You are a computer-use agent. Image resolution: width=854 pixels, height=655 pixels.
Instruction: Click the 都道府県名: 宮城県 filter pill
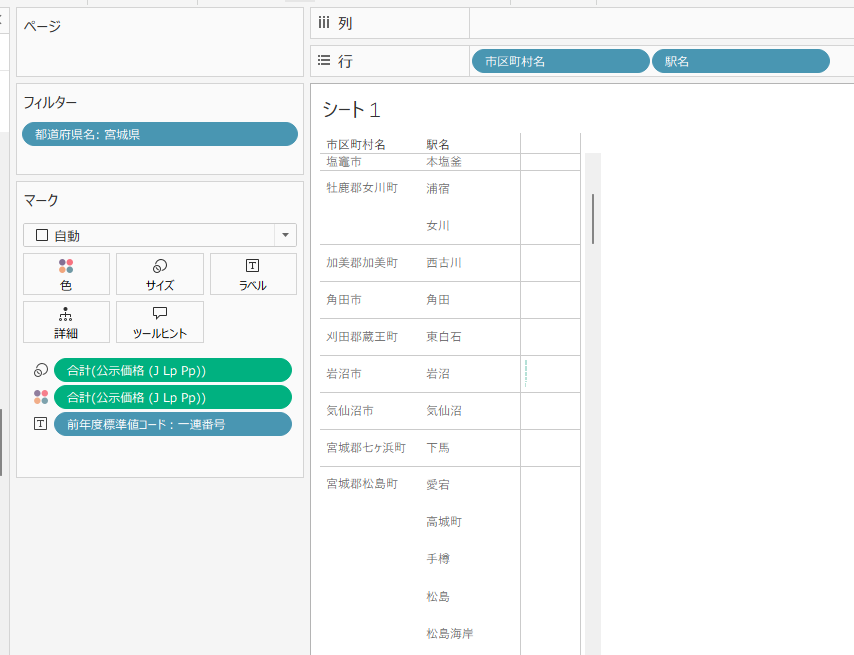[x=160, y=134]
